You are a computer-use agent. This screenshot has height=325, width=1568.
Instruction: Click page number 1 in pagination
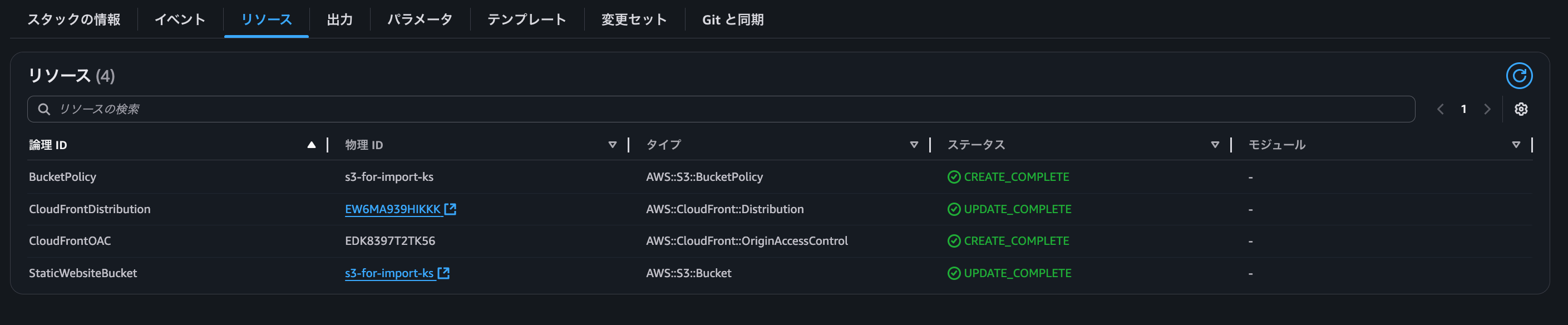pos(1463,109)
